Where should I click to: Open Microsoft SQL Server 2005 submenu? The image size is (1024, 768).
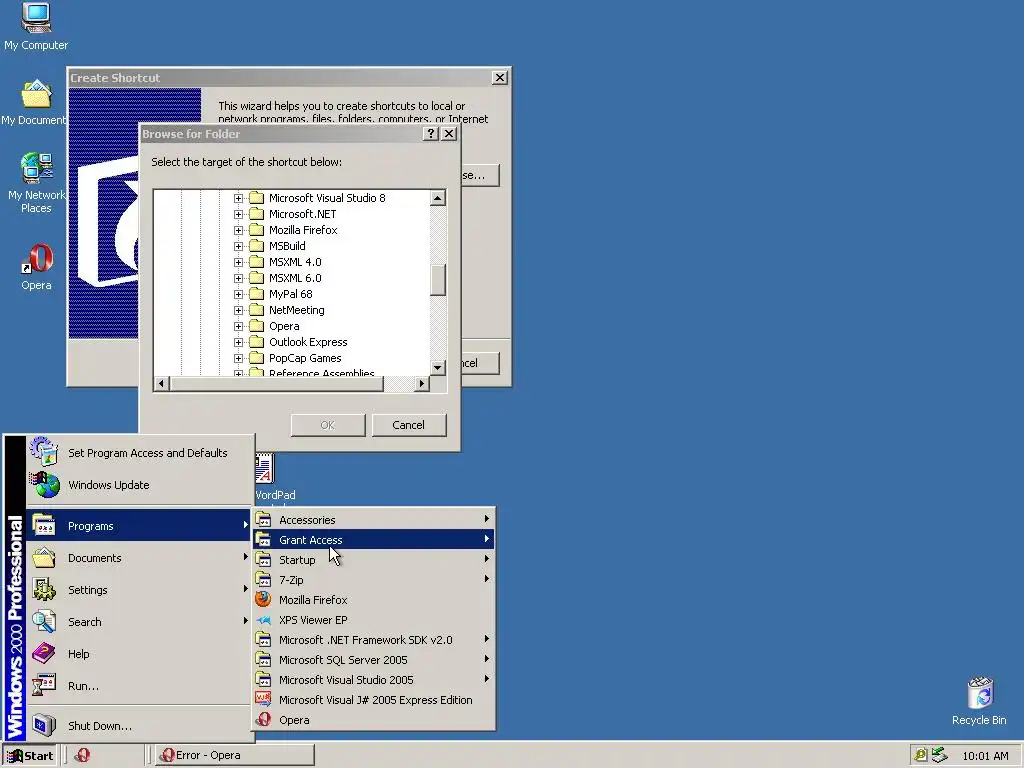click(x=374, y=660)
